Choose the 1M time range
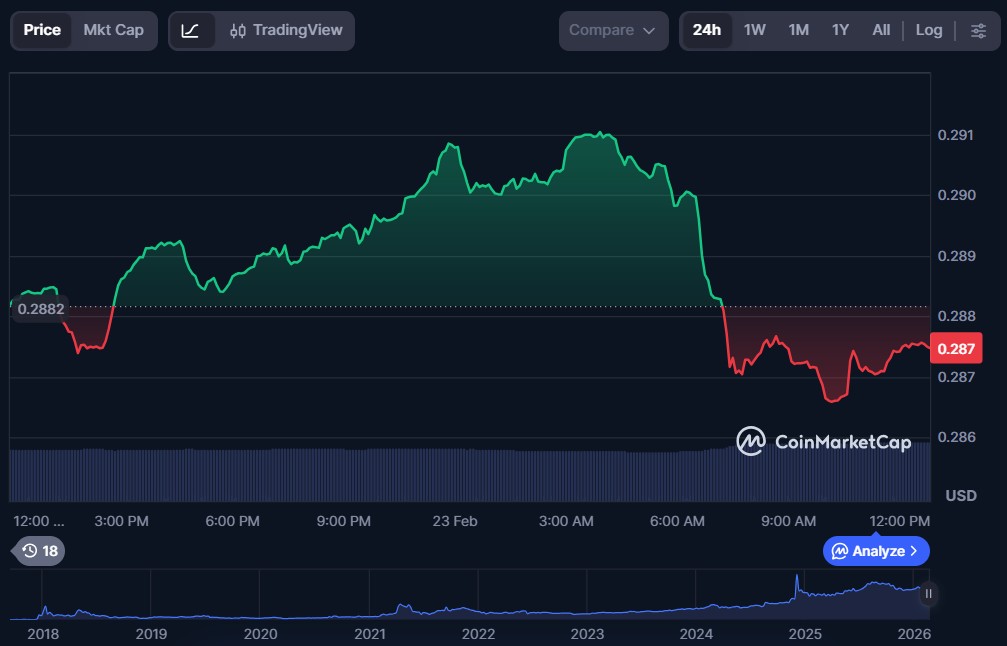This screenshot has height=646, width=1007. tap(798, 30)
